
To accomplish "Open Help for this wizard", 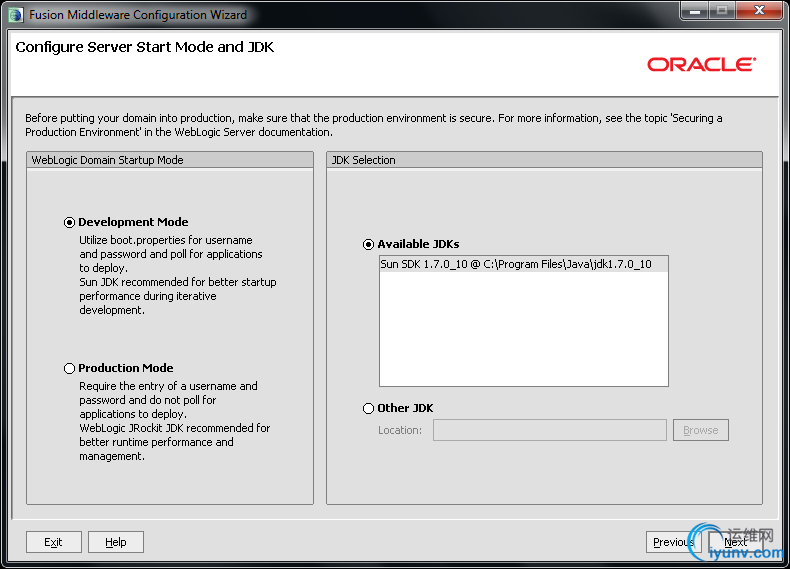I will tap(116, 542).
